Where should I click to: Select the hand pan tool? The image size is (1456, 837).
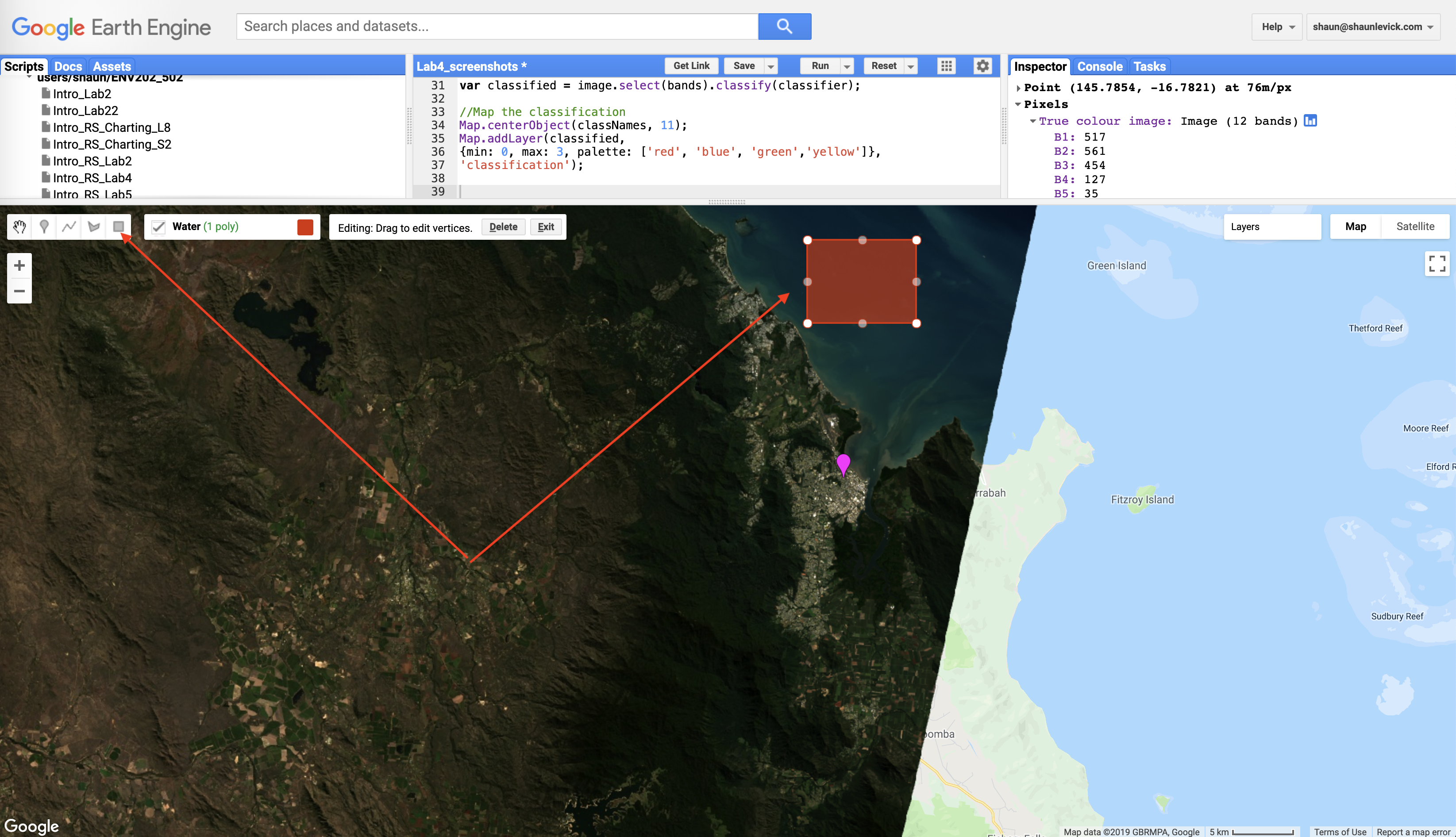coord(19,227)
